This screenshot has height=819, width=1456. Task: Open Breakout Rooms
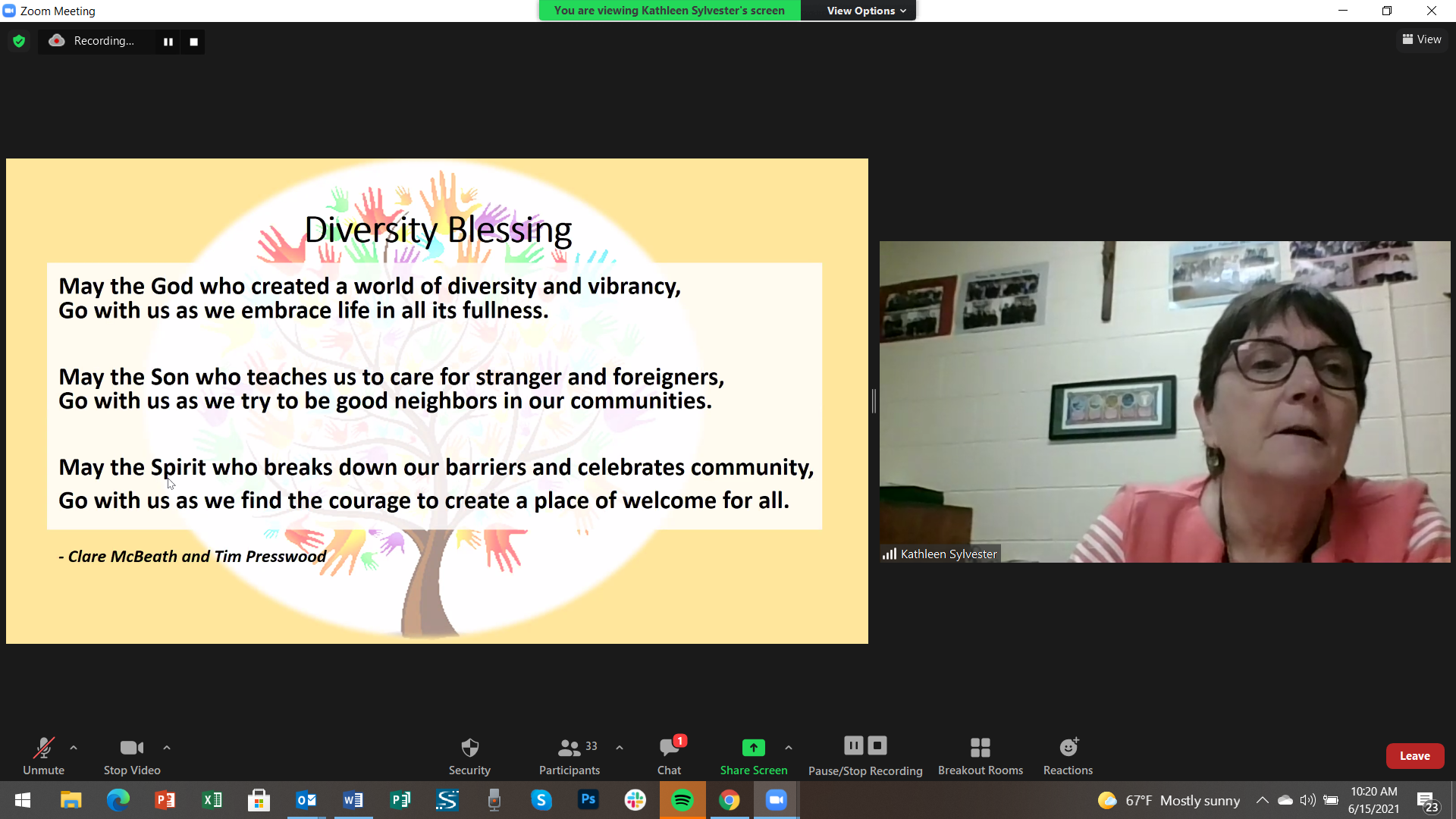pos(980,756)
